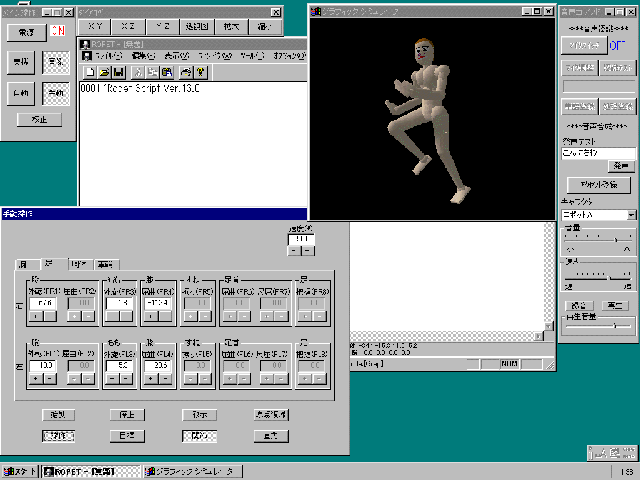640x480 pixels.
Task: Toggle the pressed button in upper-left panel's middle row
Action: pyautogui.click(x=54, y=62)
